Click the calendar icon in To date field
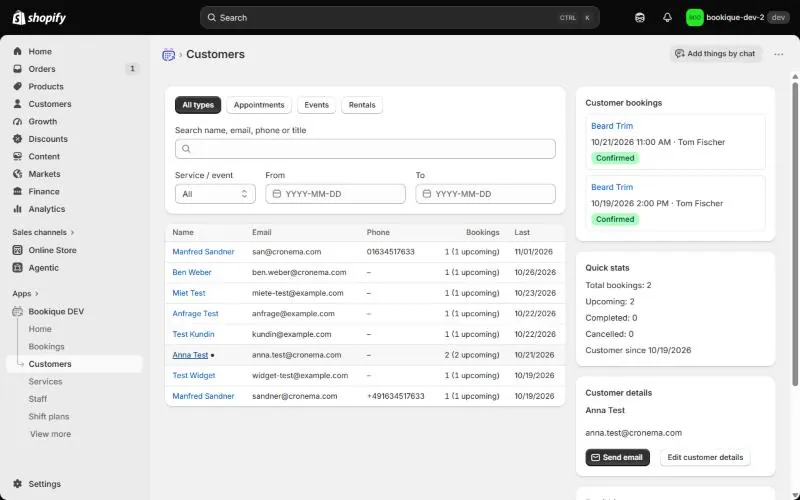The height and width of the screenshot is (500, 800). point(427,194)
